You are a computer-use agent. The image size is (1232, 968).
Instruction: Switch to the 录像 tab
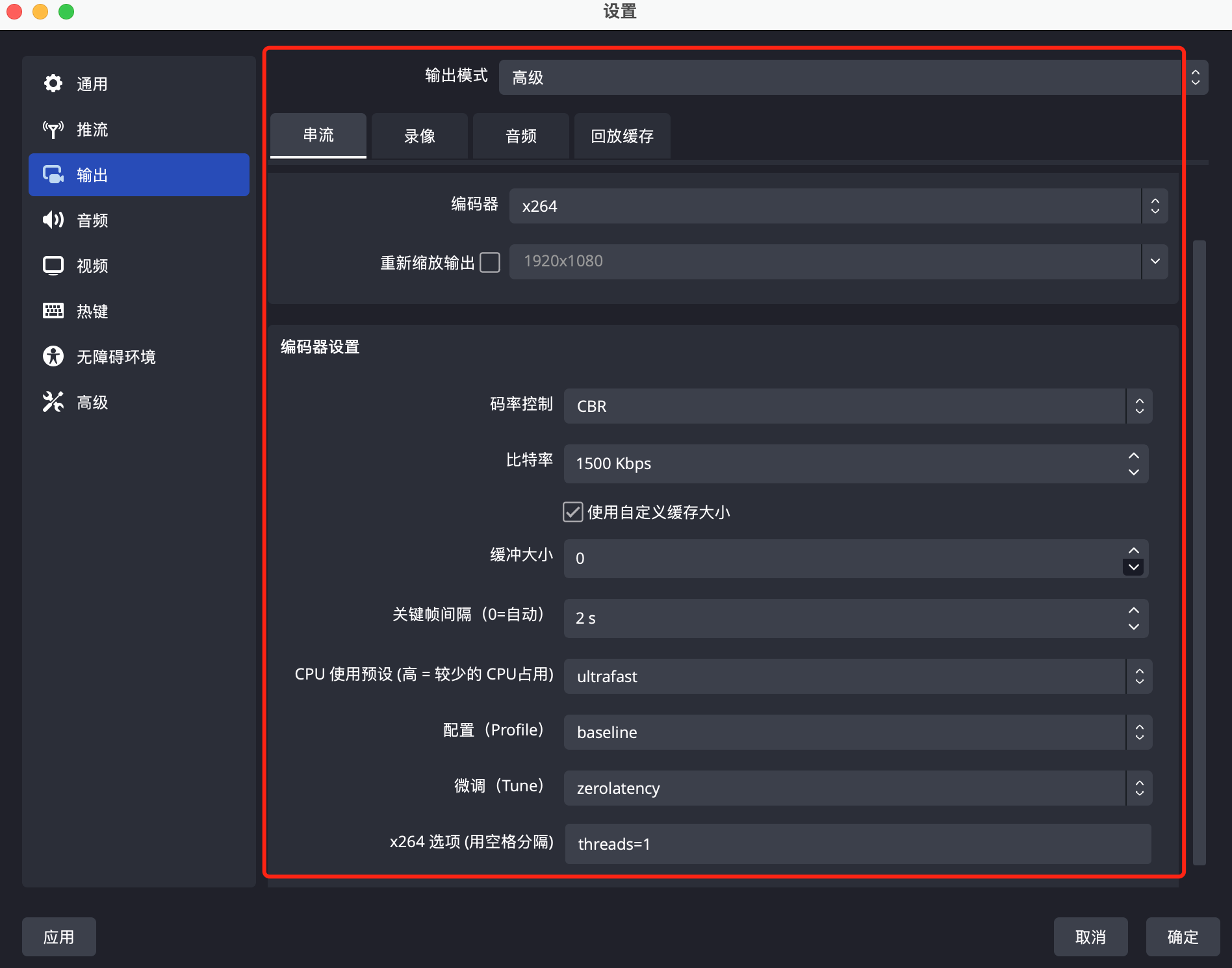(420, 136)
